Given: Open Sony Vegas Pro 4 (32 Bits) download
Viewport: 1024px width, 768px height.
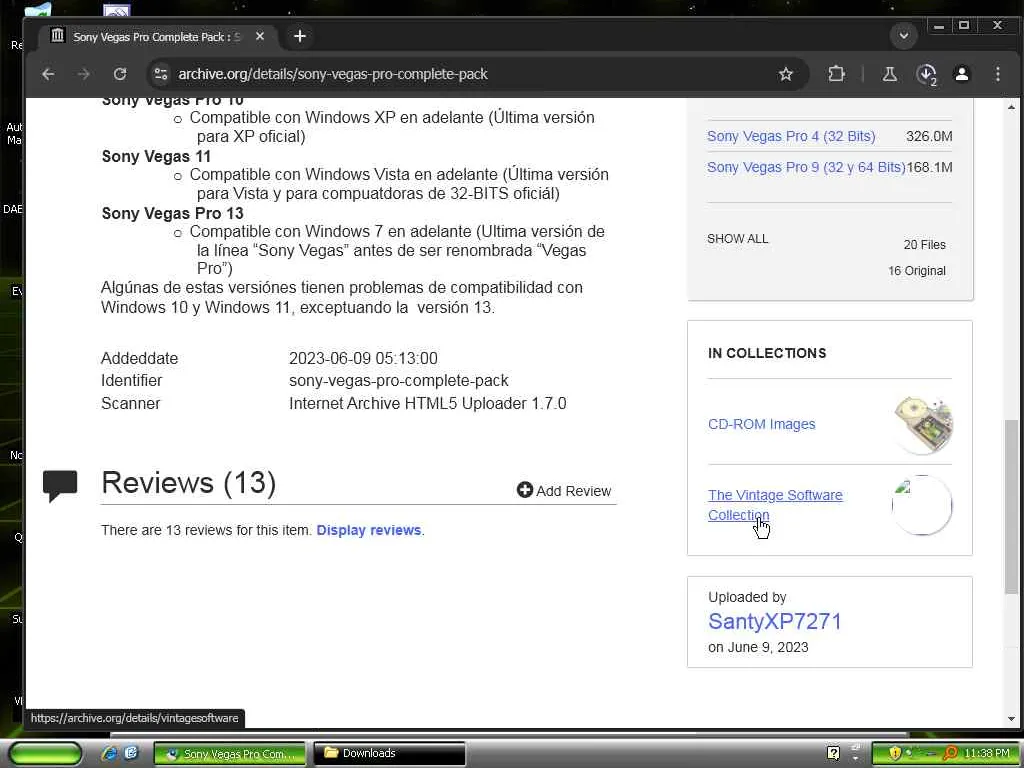Looking at the screenshot, I should tap(791, 136).
